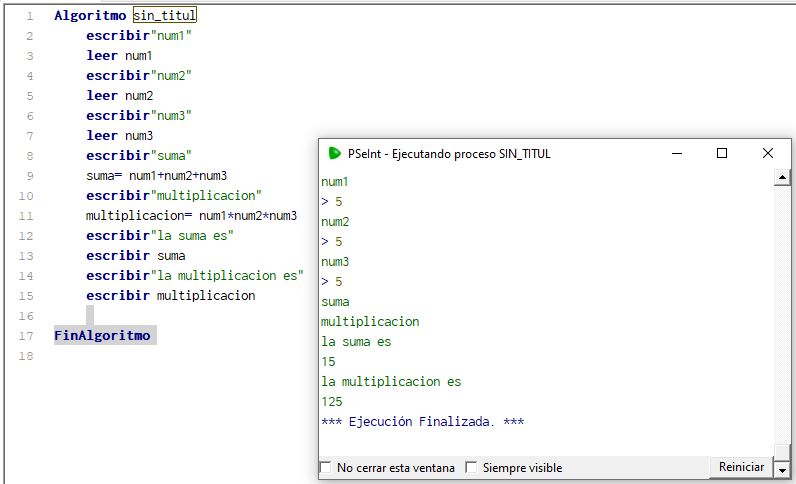Click line number 1 in the gutter
This screenshot has height=484, width=796.
(30, 16)
